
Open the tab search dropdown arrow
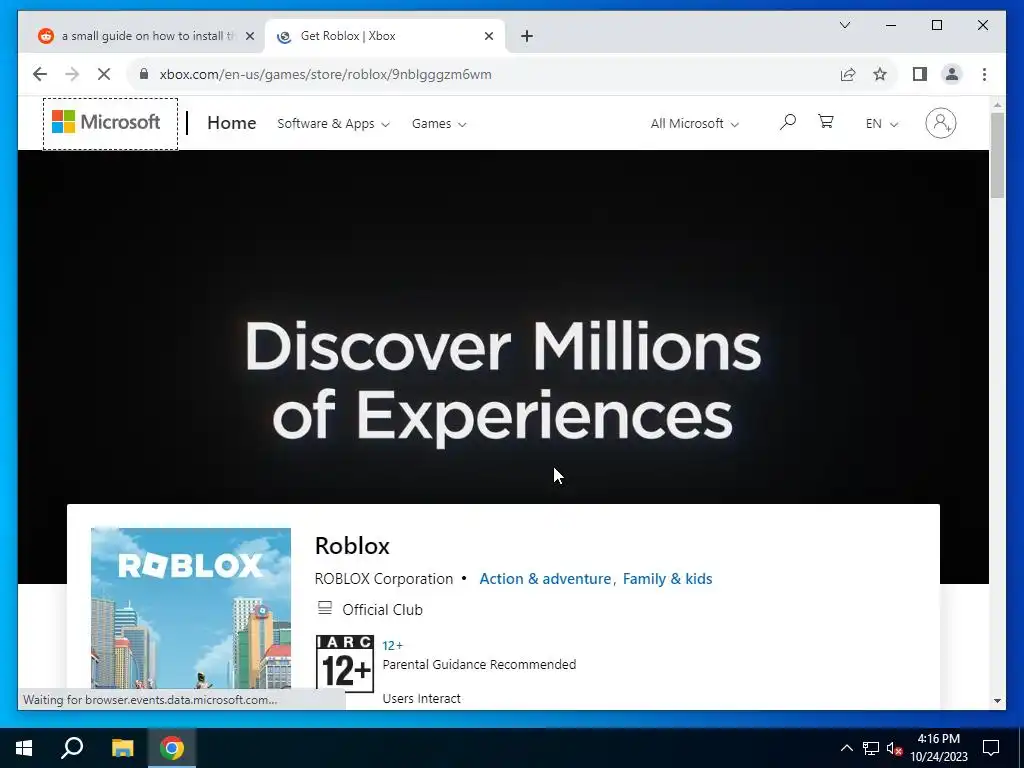click(x=844, y=25)
